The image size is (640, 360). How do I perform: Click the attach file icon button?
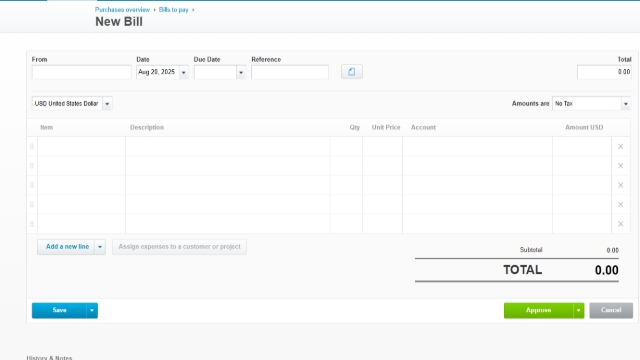point(351,72)
